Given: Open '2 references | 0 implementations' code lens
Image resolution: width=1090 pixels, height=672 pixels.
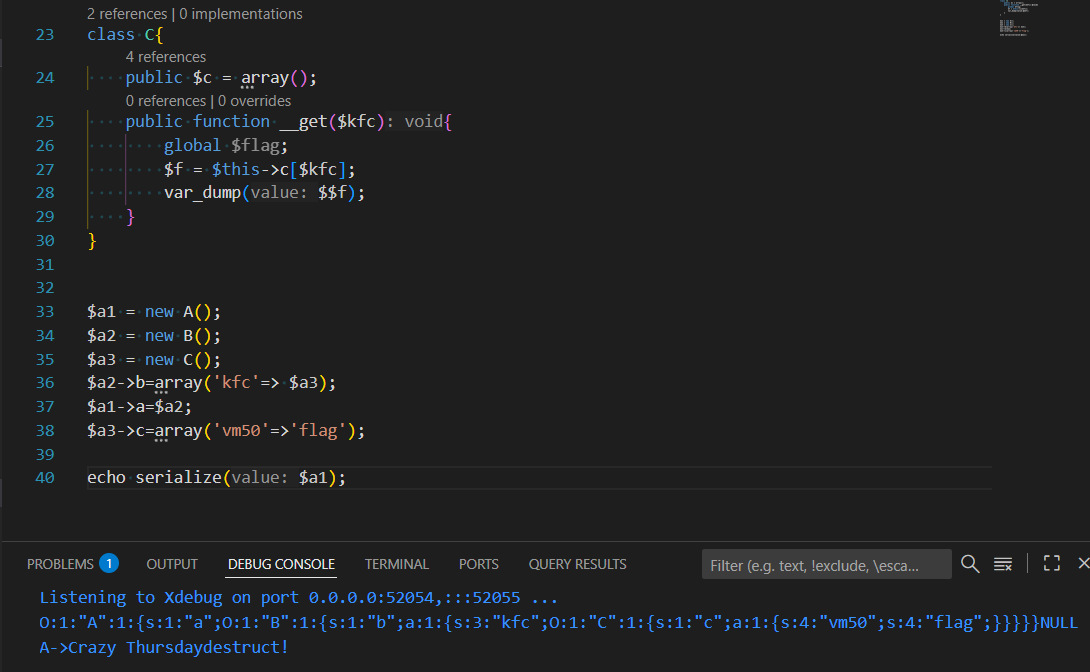Looking at the screenshot, I should click(x=195, y=14).
